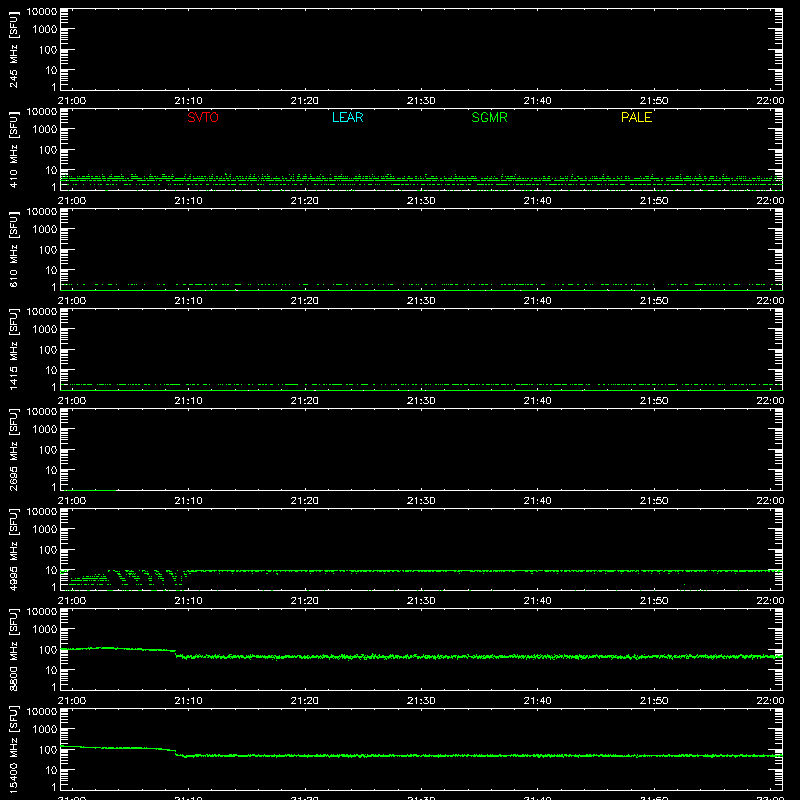Image resolution: width=800 pixels, height=800 pixels.
Task: Click the 245 MHz [SFU] axis title
Action: 13,49
